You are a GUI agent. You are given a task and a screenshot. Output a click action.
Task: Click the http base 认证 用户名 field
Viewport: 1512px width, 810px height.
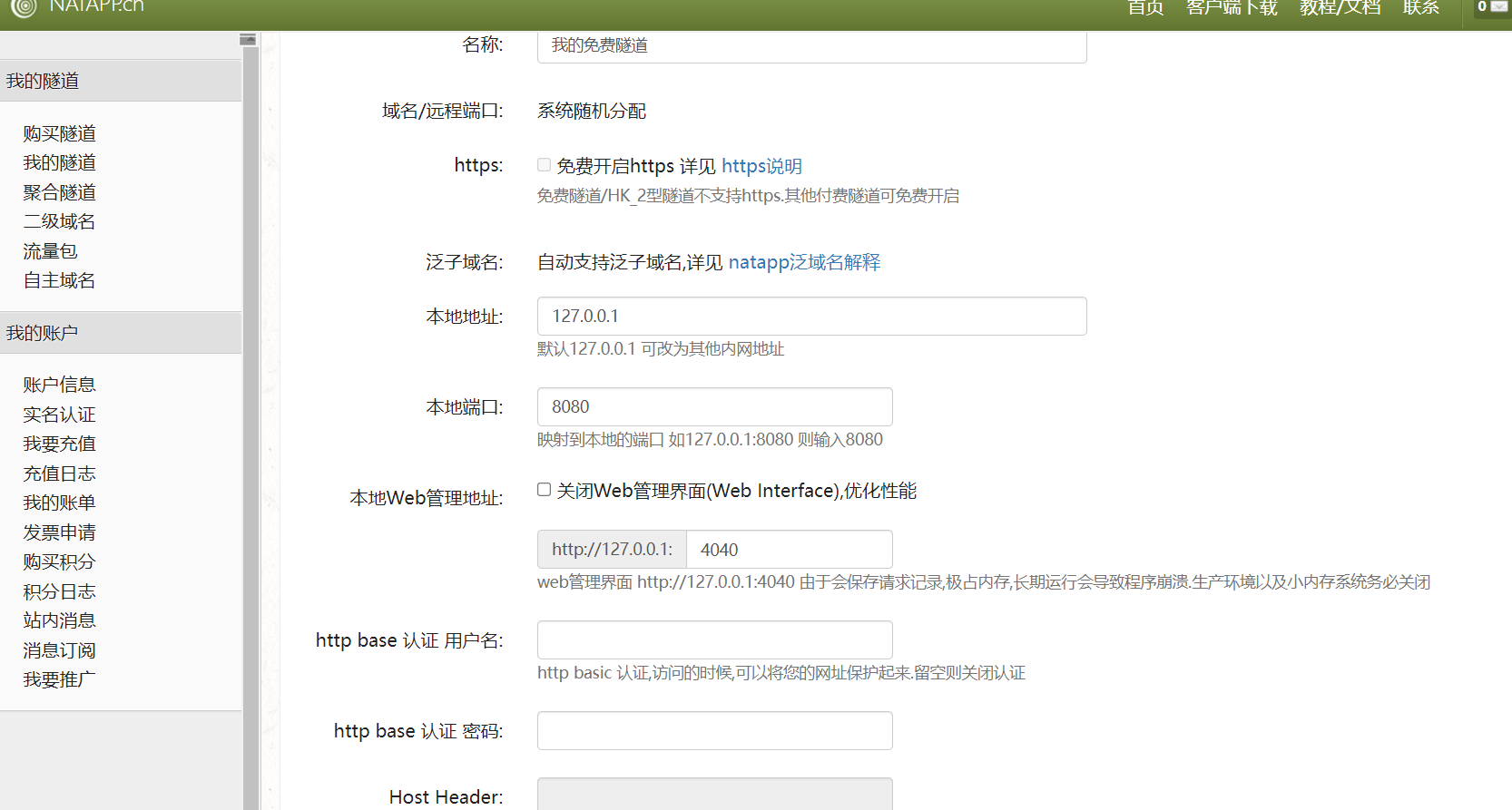(x=714, y=640)
